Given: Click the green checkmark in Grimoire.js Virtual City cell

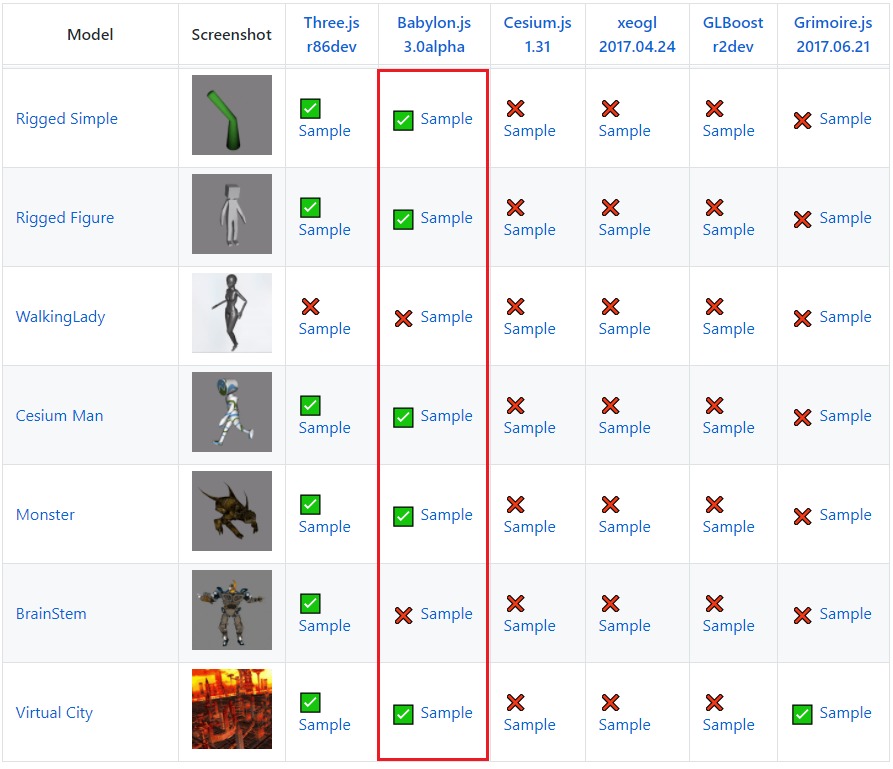Looking at the screenshot, I should click(x=802, y=714).
